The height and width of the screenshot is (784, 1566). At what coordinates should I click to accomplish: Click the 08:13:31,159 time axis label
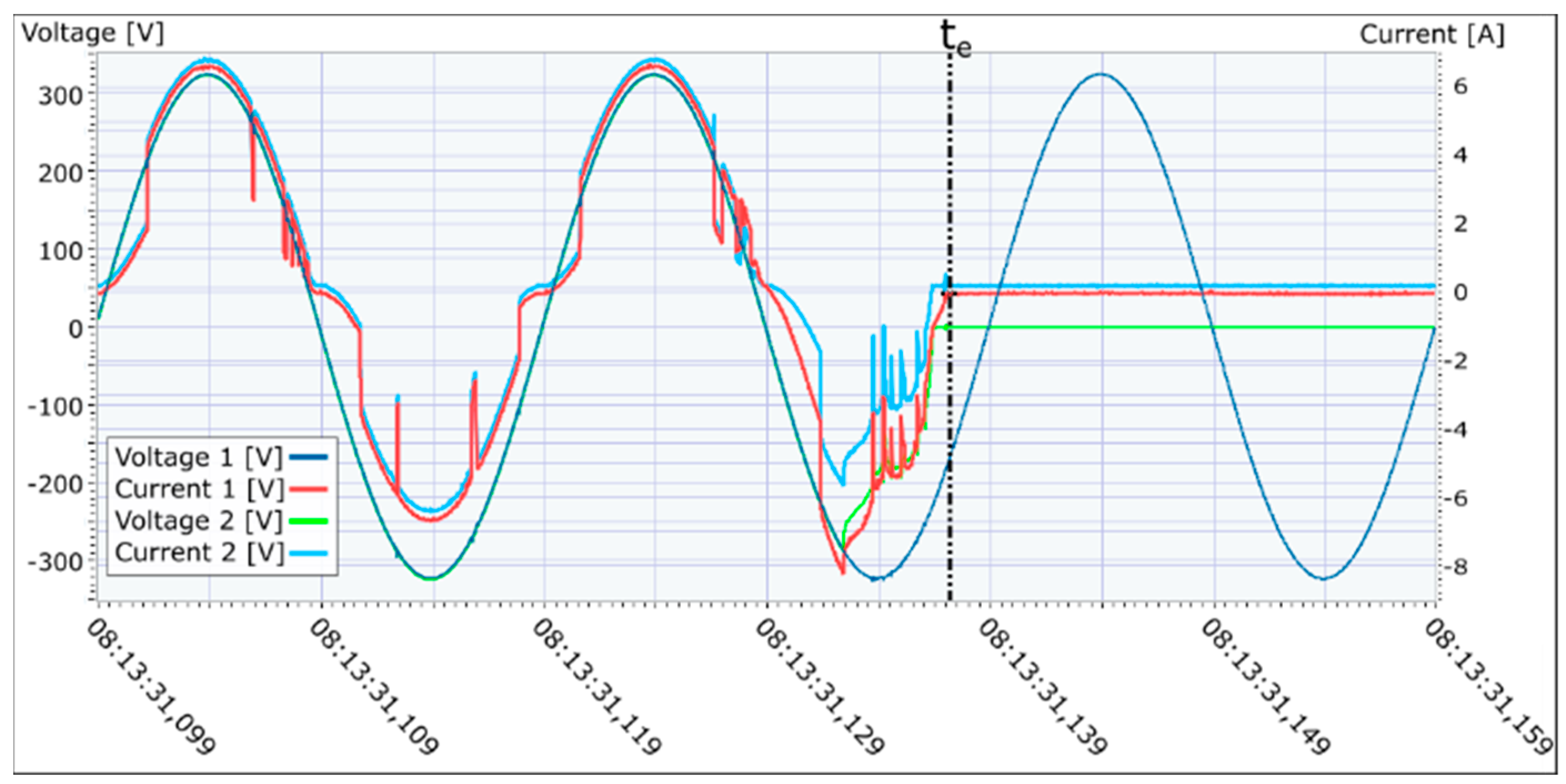pos(1488,687)
